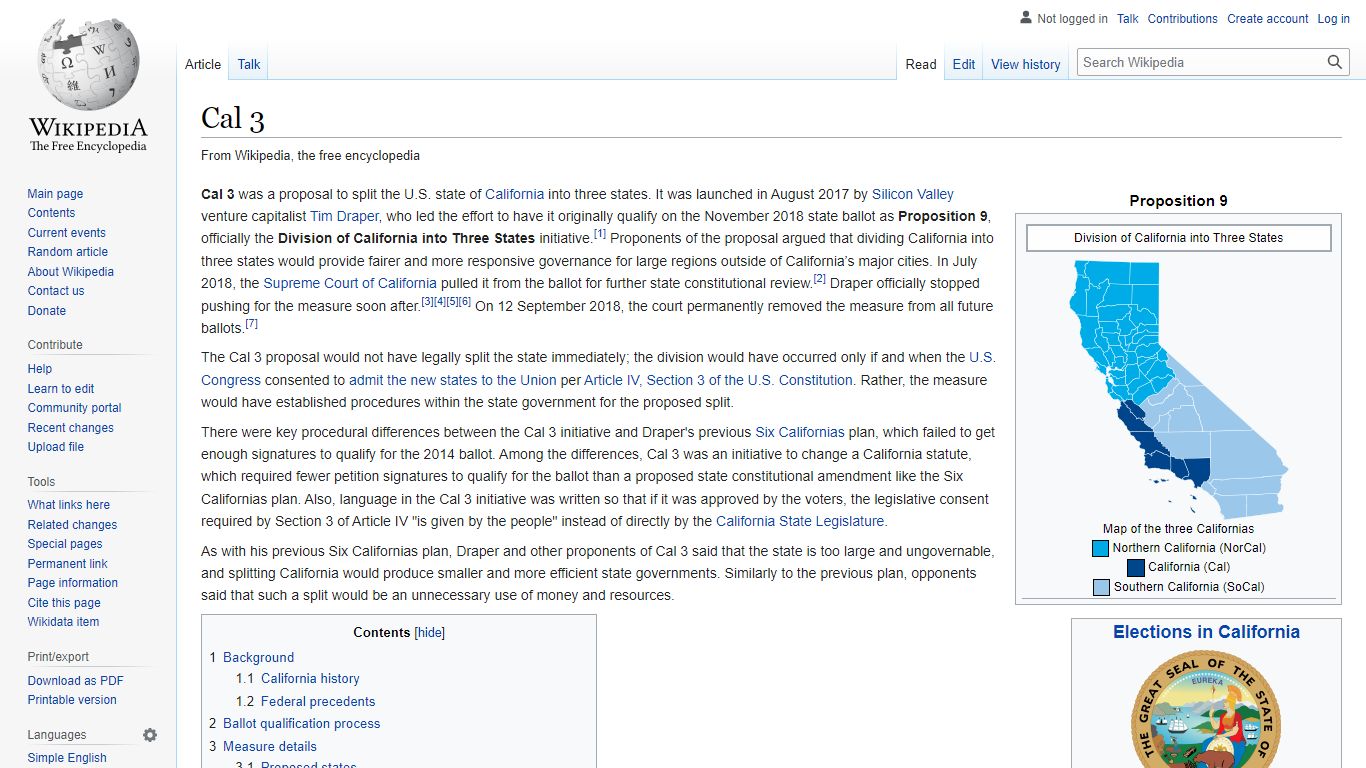The width and height of the screenshot is (1366, 768).
Task: Click the not-logged-in user icon
Action: pos(1025,18)
